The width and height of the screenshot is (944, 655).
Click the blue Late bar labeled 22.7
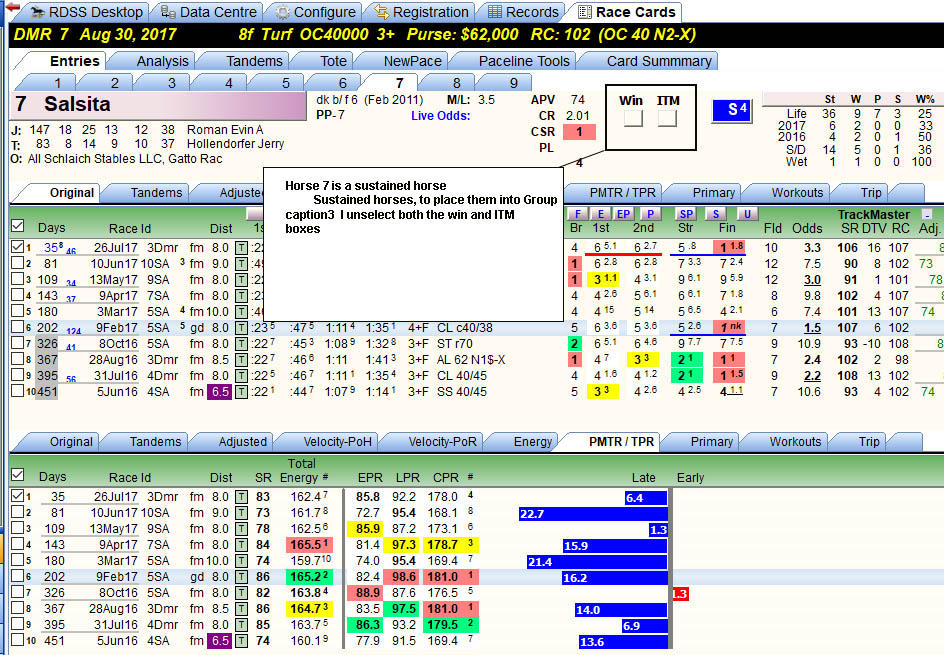click(593, 514)
